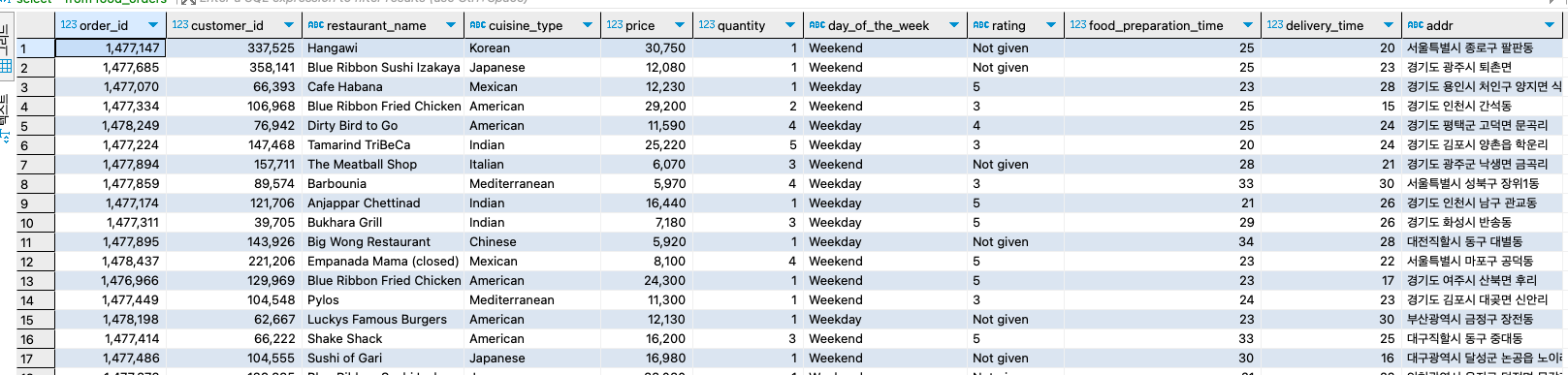Screen dimensions: 1568x375
Task: Select the price cell 5,920
Action: click(647, 241)
